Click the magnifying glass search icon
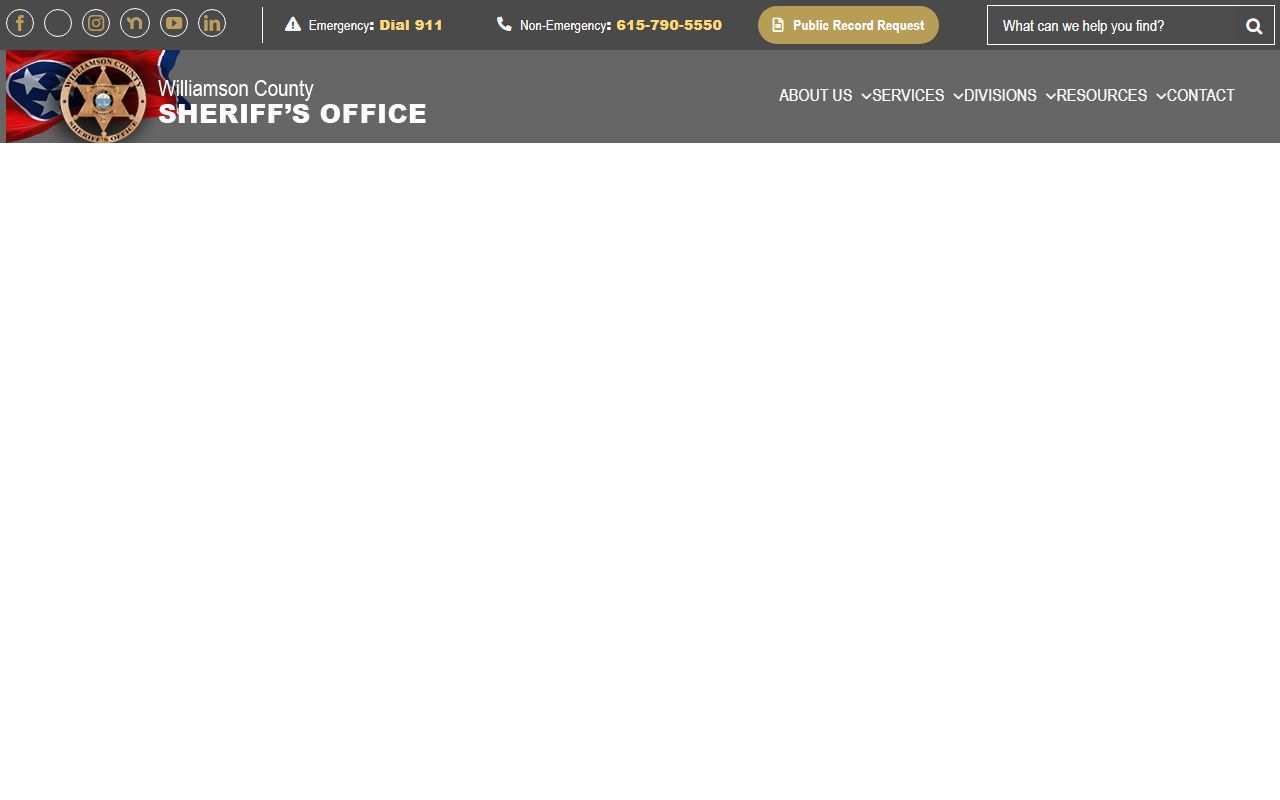Screen dimensions: 1280x800 tap(1254, 26)
